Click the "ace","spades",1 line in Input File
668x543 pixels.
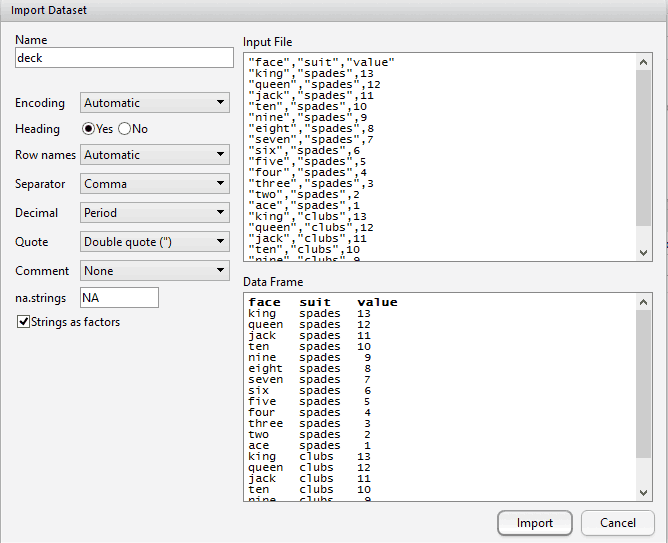point(304,205)
